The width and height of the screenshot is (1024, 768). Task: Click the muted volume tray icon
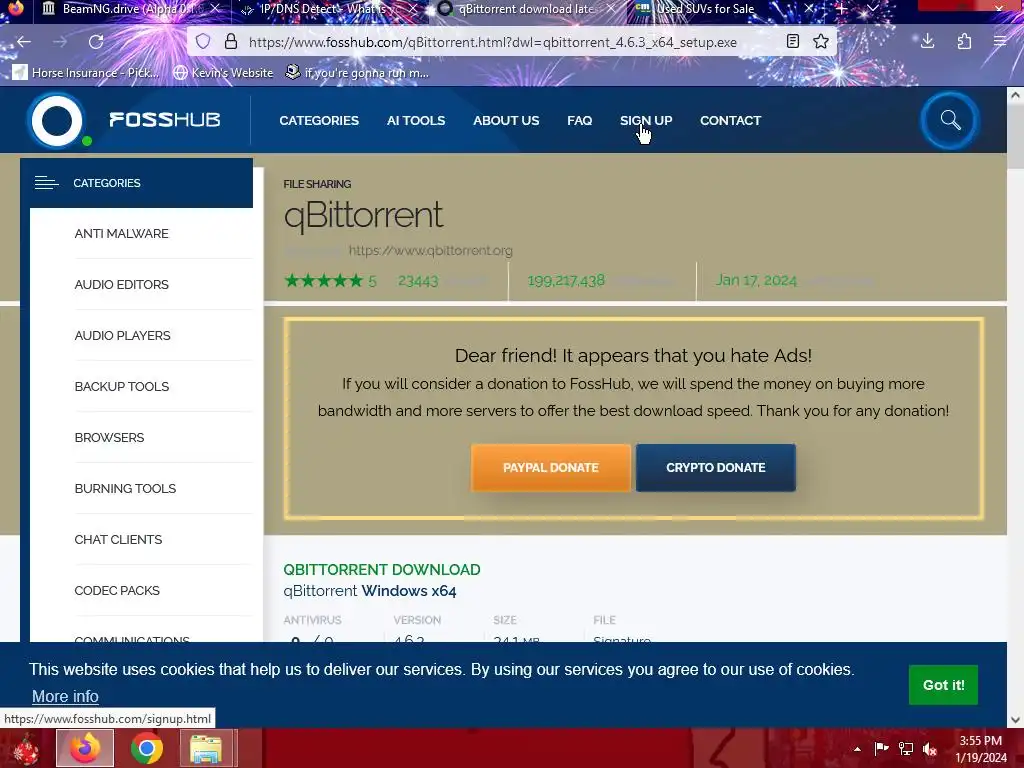(930, 749)
